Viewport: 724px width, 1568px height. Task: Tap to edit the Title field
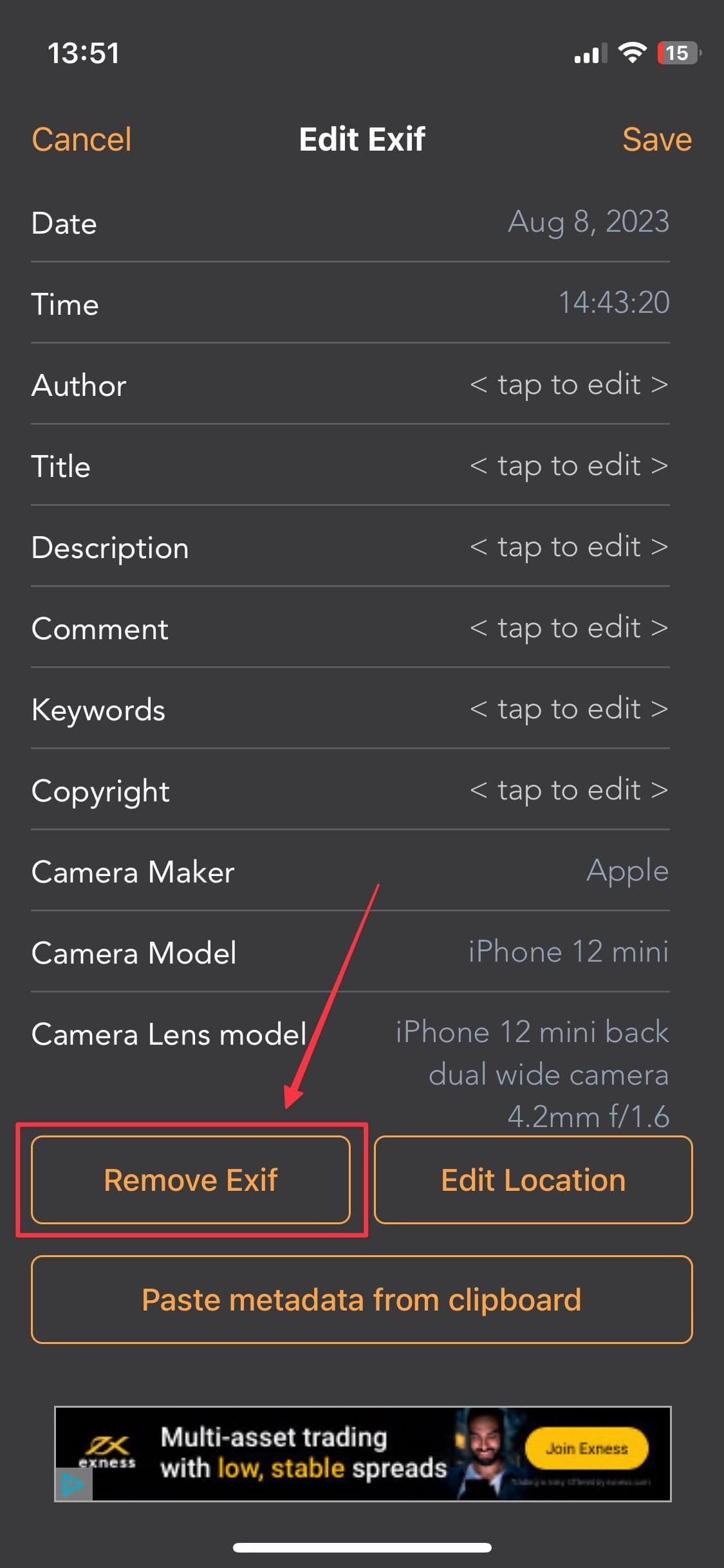coord(569,466)
